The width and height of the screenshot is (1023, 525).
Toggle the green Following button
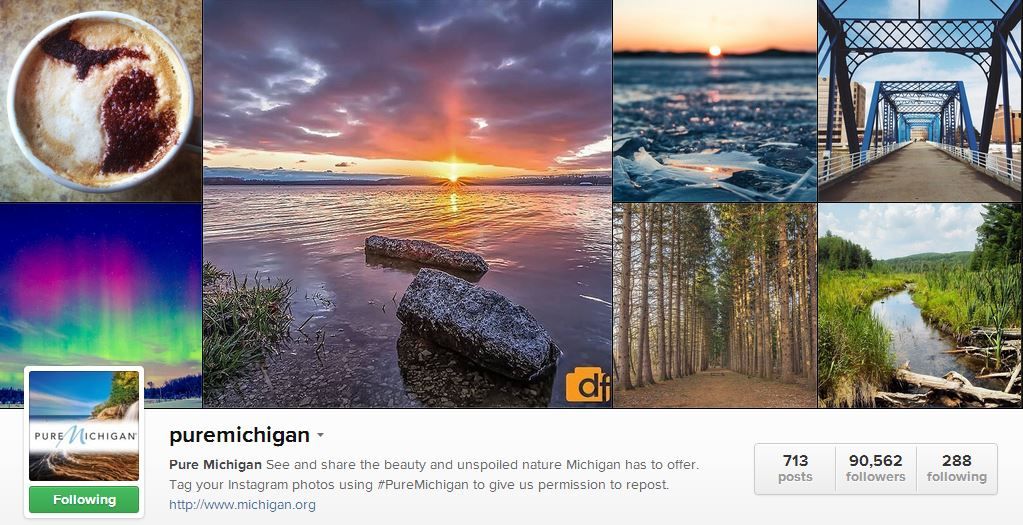(84, 500)
